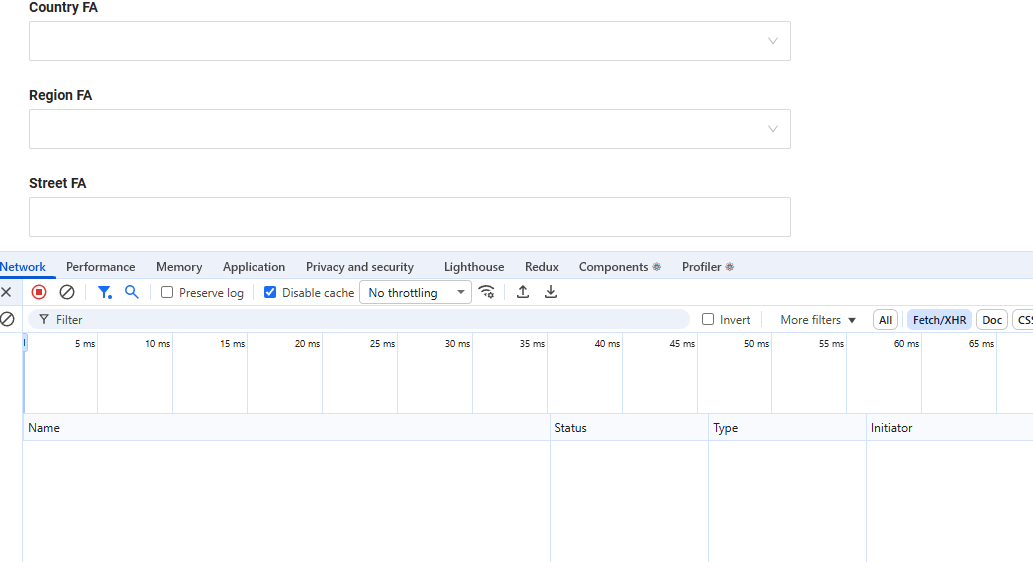Open network conditions wifi icon
This screenshot has height=562, width=1033.
coord(487,292)
